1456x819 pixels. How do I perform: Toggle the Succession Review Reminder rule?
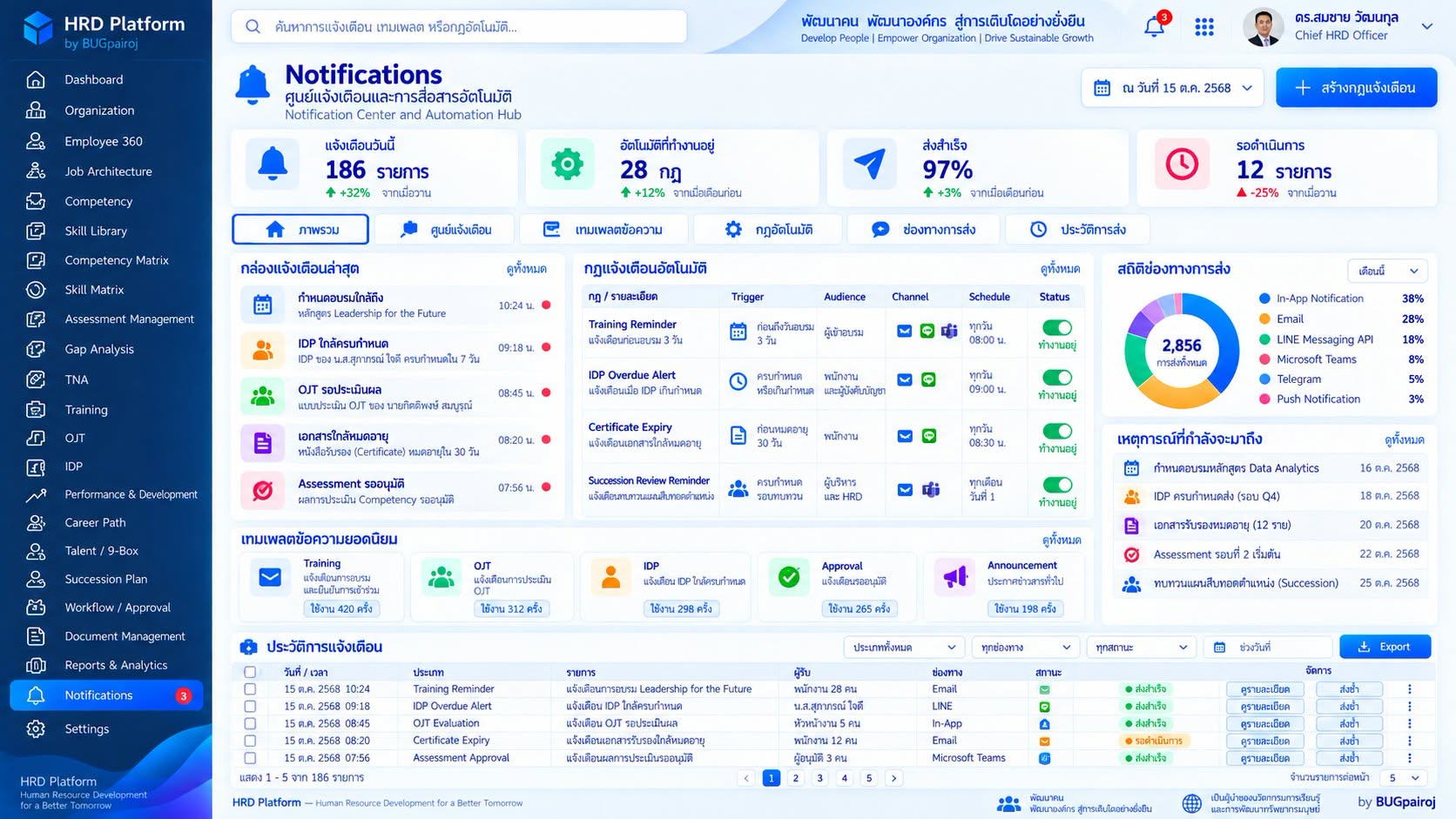(1057, 485)
